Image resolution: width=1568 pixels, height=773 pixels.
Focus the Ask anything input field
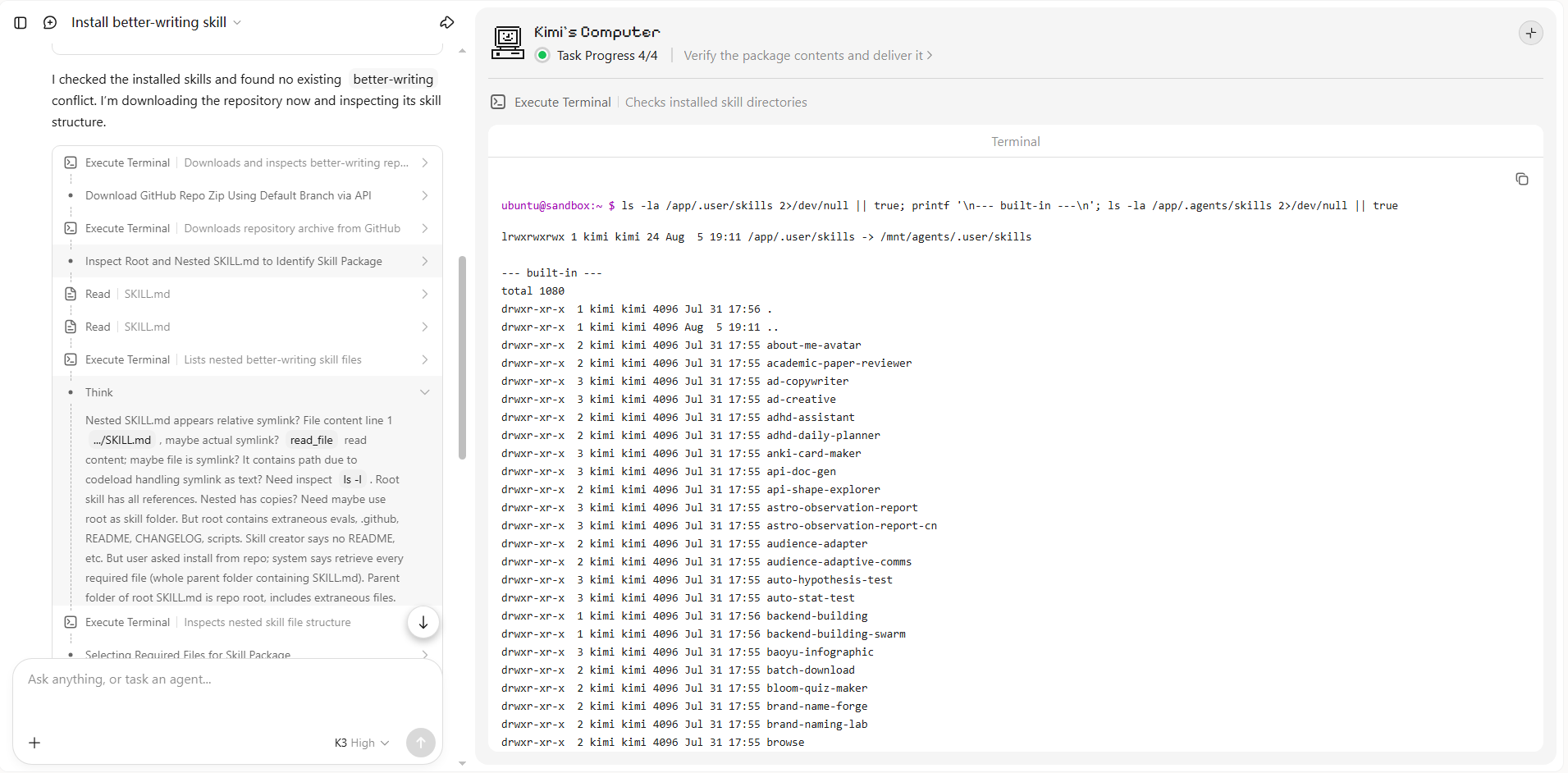point(227,679)
